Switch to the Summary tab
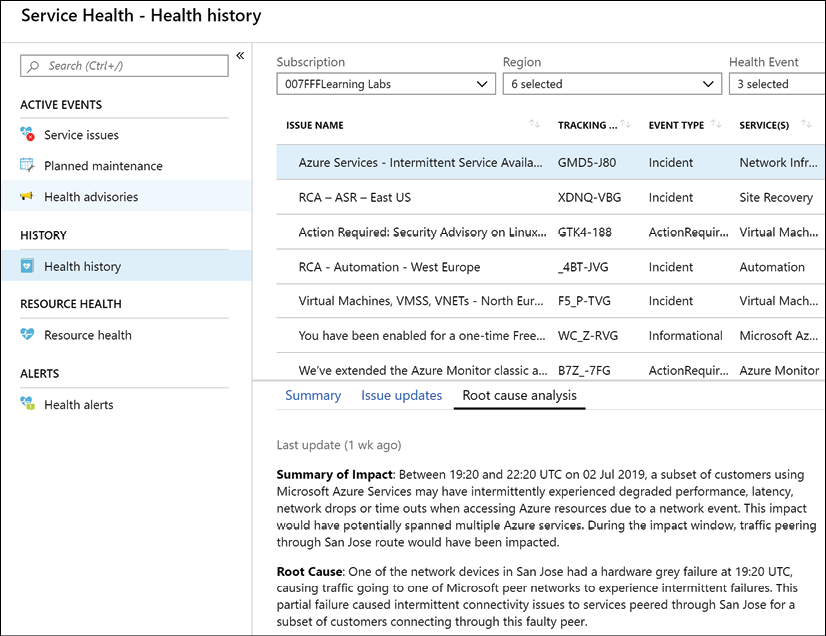The image size is (826, 636). coord(313,395)
